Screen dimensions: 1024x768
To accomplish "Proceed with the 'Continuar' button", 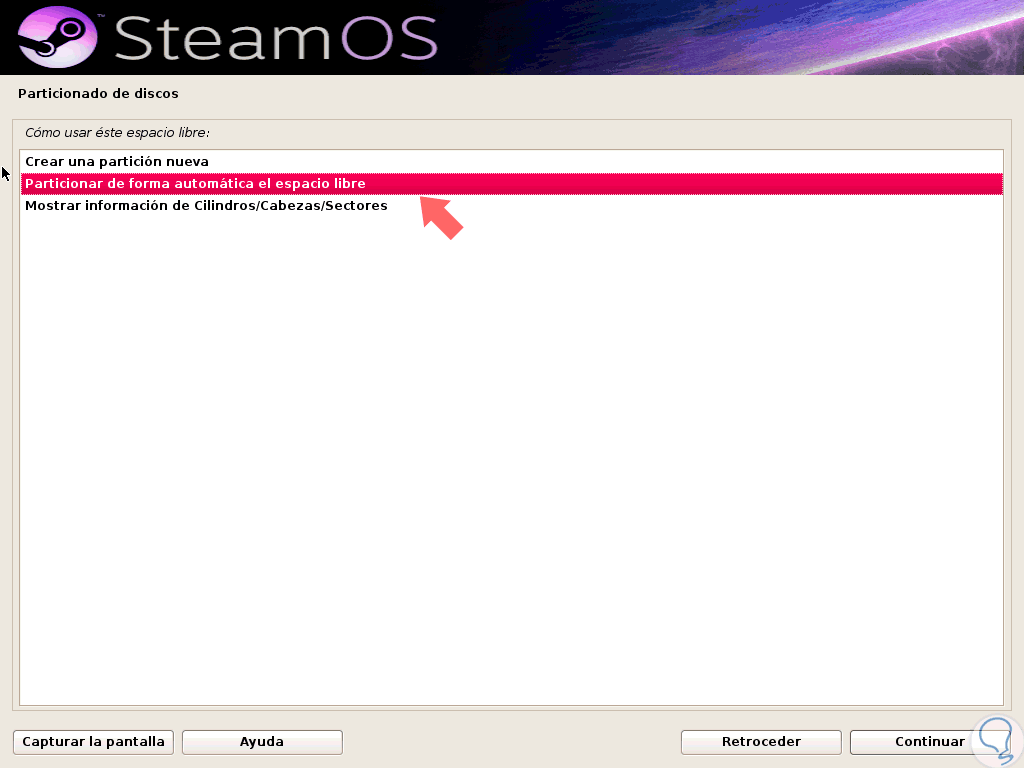I will point(930,742).
